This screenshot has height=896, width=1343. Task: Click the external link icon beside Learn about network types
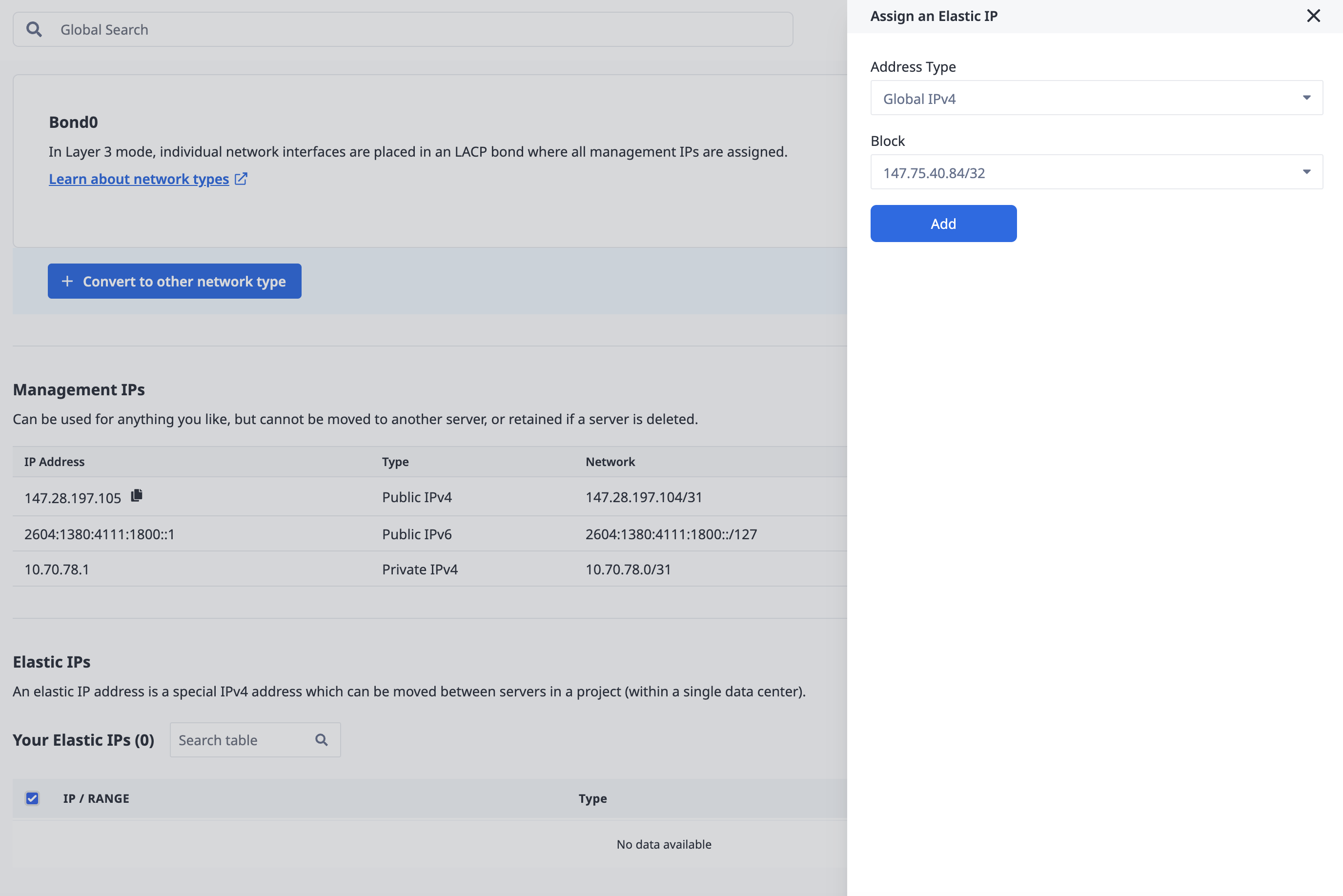[241, 179]
